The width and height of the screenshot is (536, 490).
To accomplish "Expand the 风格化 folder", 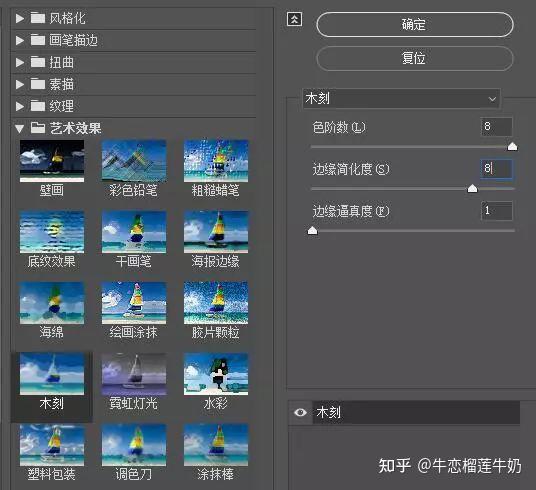I will (x=20, y=18).
